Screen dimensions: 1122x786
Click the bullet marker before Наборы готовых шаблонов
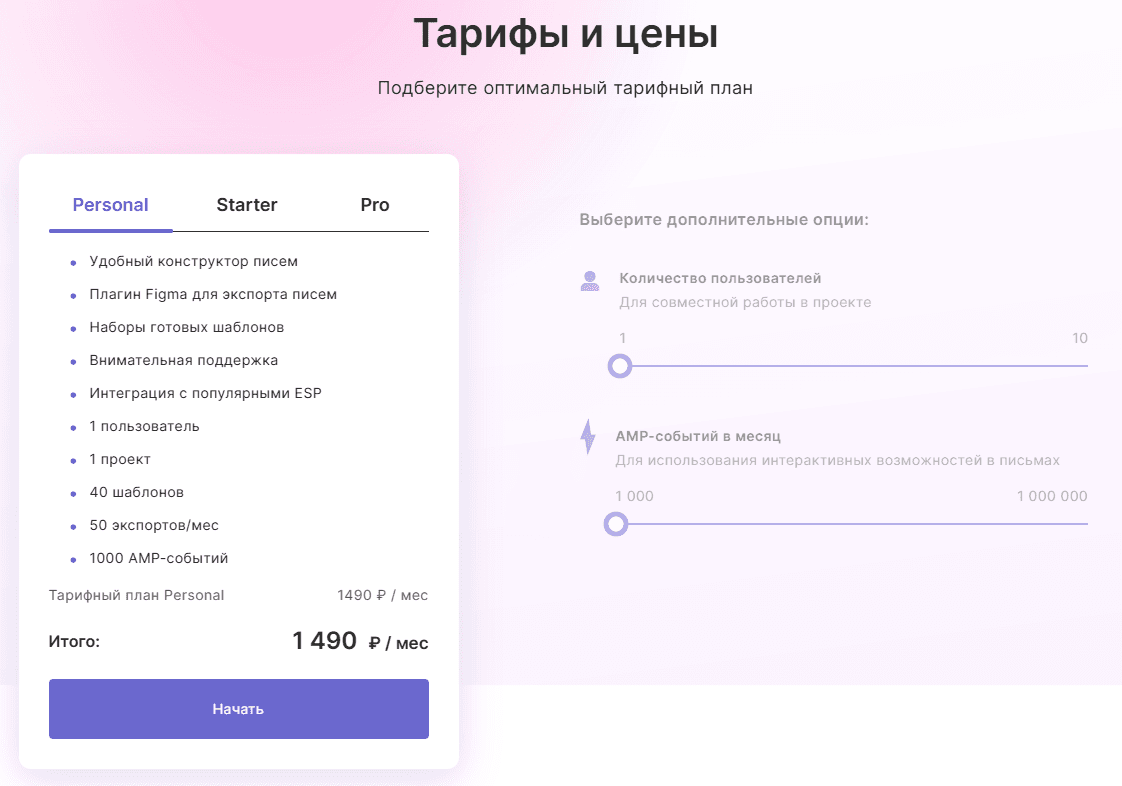[71, 327]
